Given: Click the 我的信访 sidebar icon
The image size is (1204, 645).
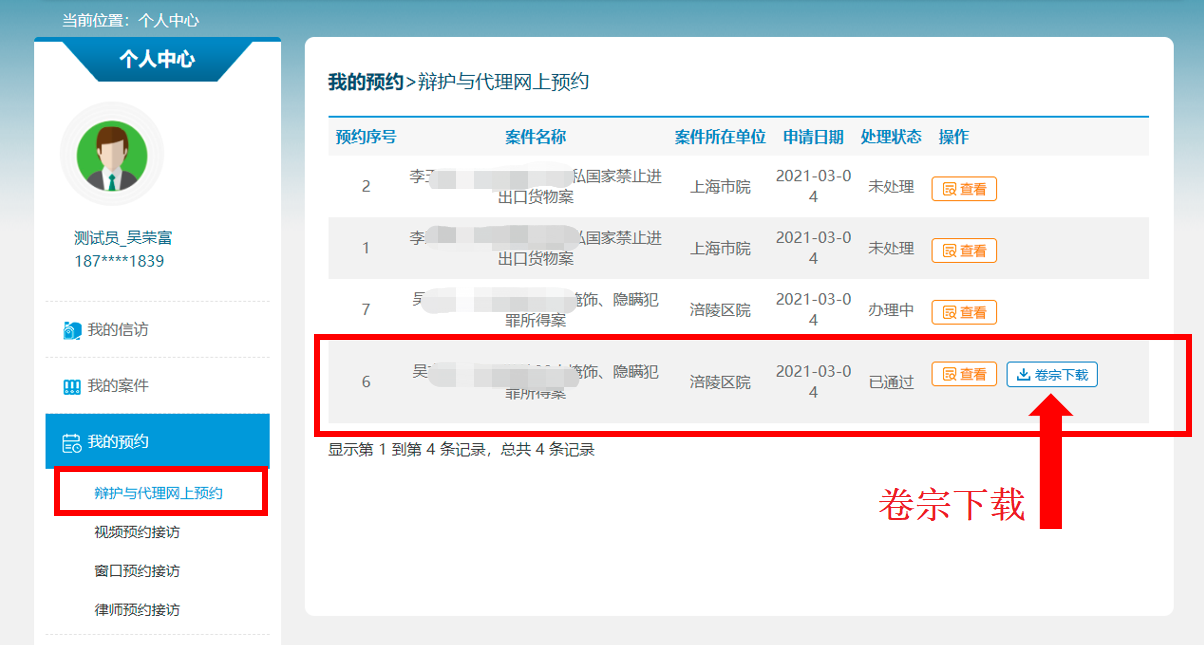Looking at the screenshot, I should coord(71,330).
